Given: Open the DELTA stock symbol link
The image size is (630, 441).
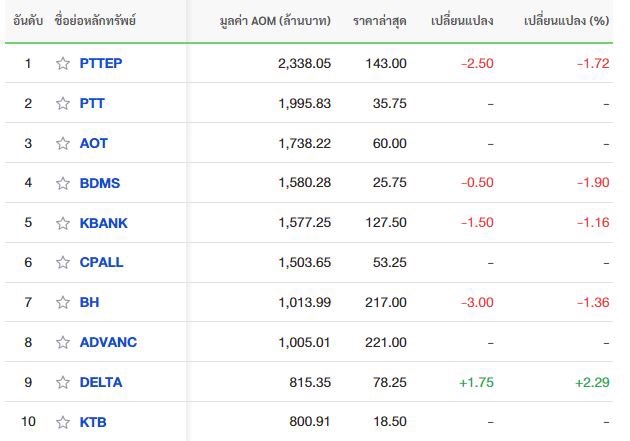Looking at the screenshot, I should pyautogui.click(x=101, y=382).
